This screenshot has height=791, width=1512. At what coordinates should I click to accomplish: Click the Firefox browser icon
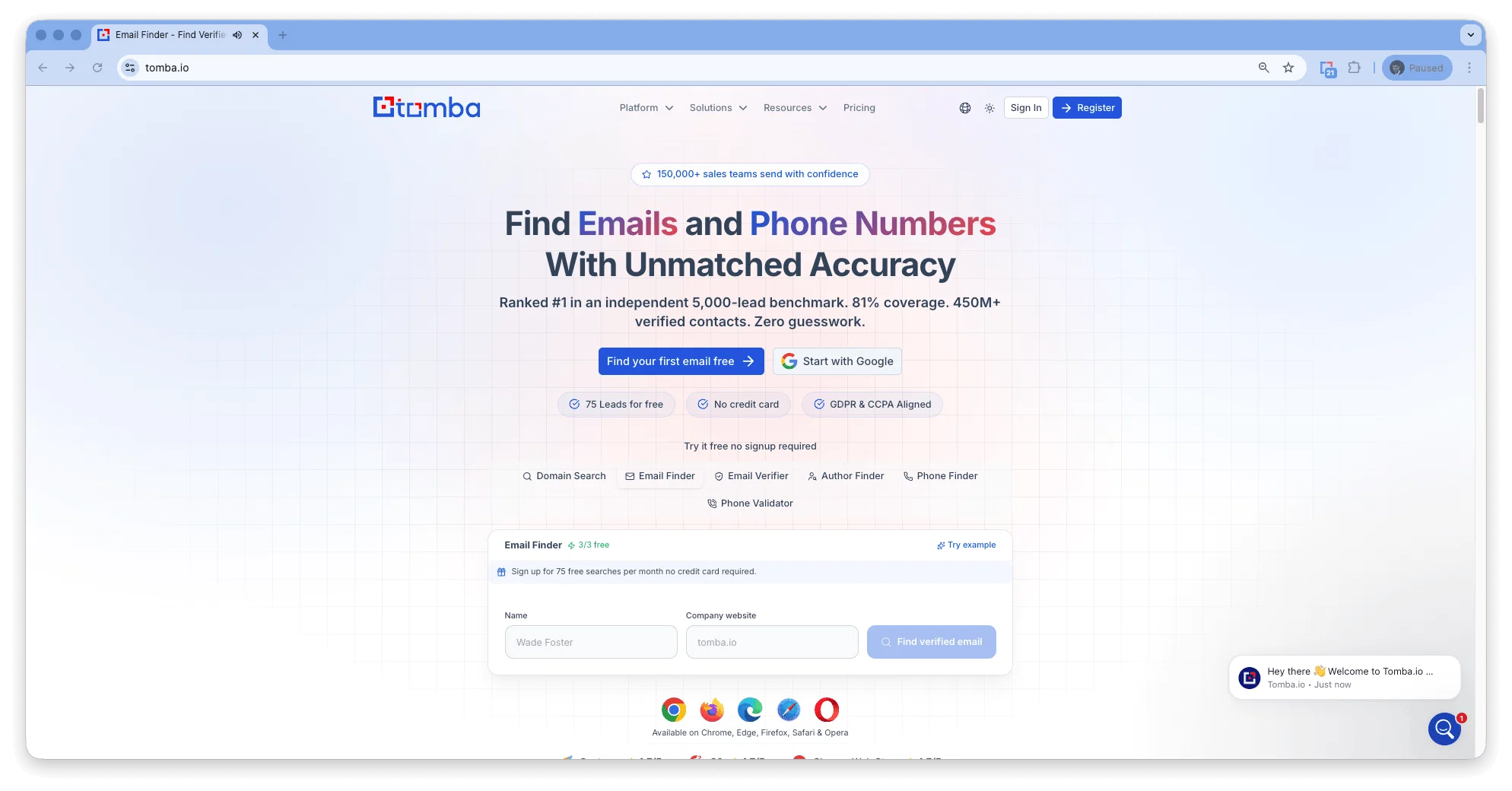point(712,710)
